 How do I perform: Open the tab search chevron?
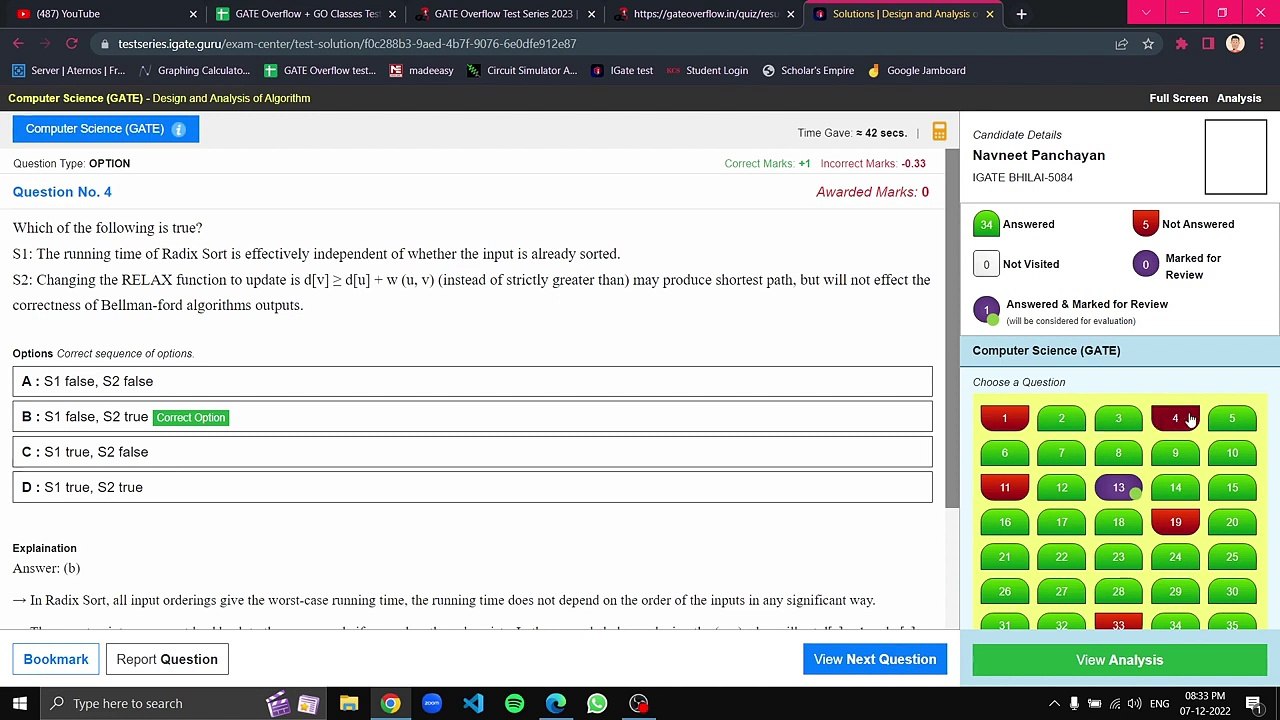(x=1146, y=14)
